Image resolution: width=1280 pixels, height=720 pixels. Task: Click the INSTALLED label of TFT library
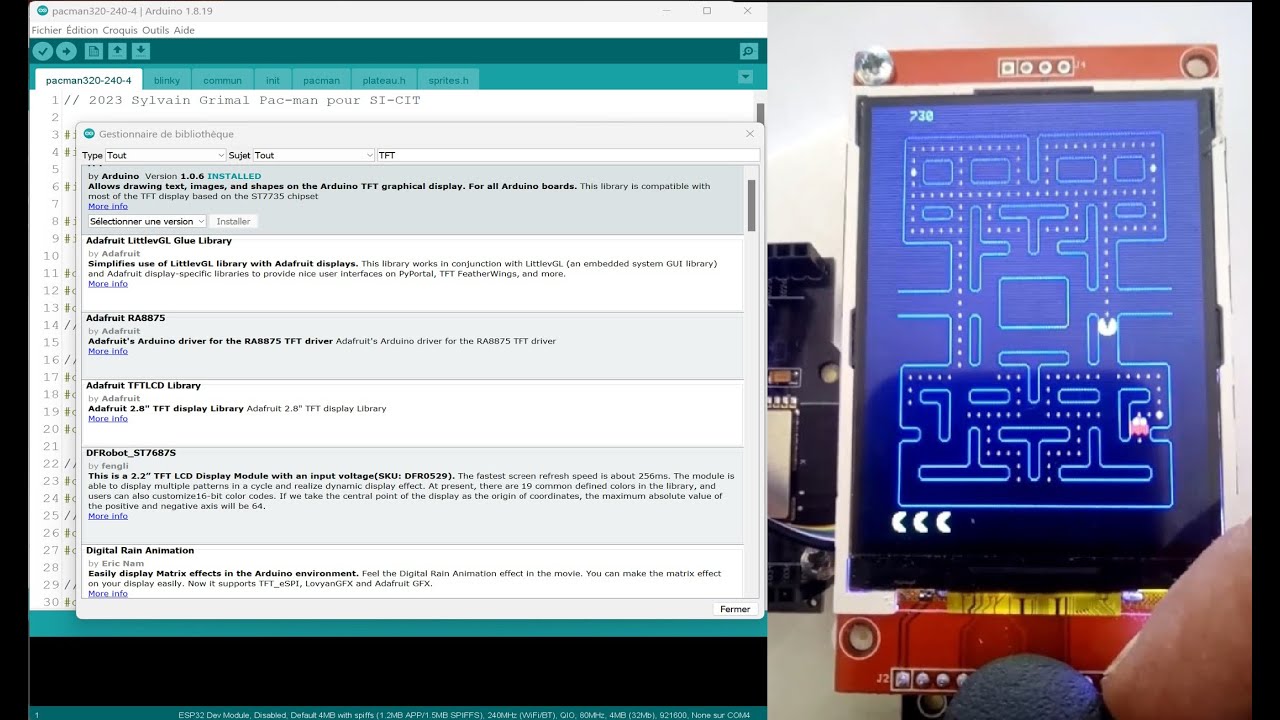pos(234,176)
